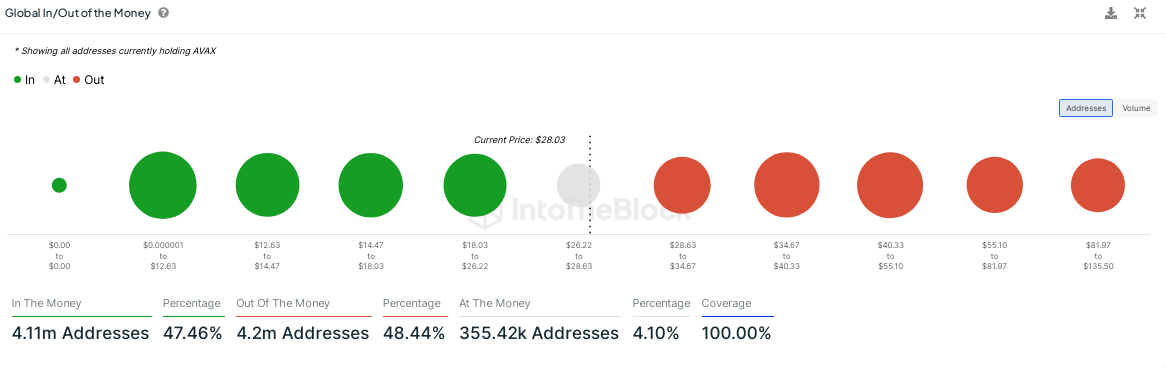1166x368 pixels.
Task: Click the help question mark icon
Action: [164, 13]
